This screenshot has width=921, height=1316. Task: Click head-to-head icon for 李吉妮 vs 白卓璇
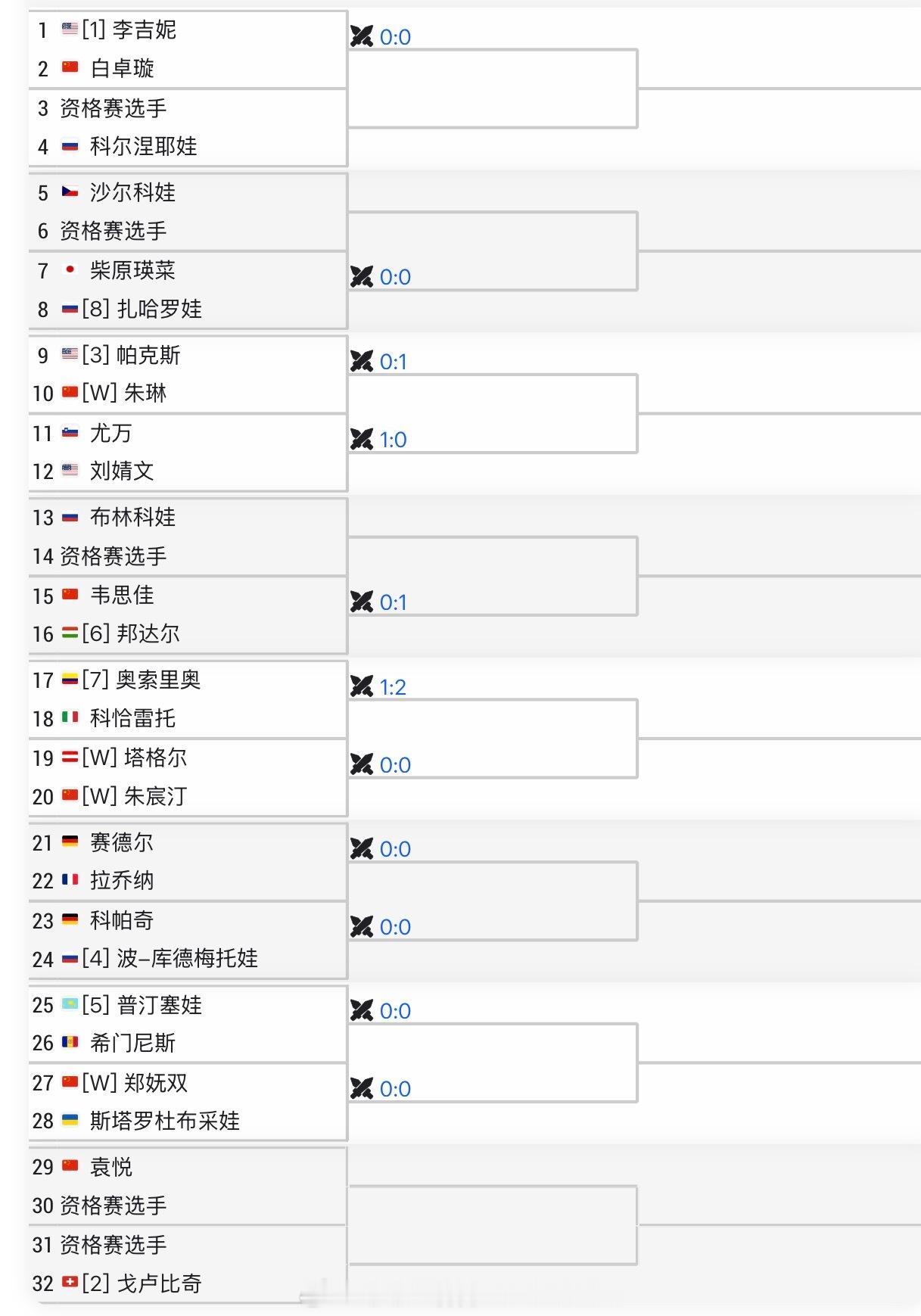tap(362, 36)
